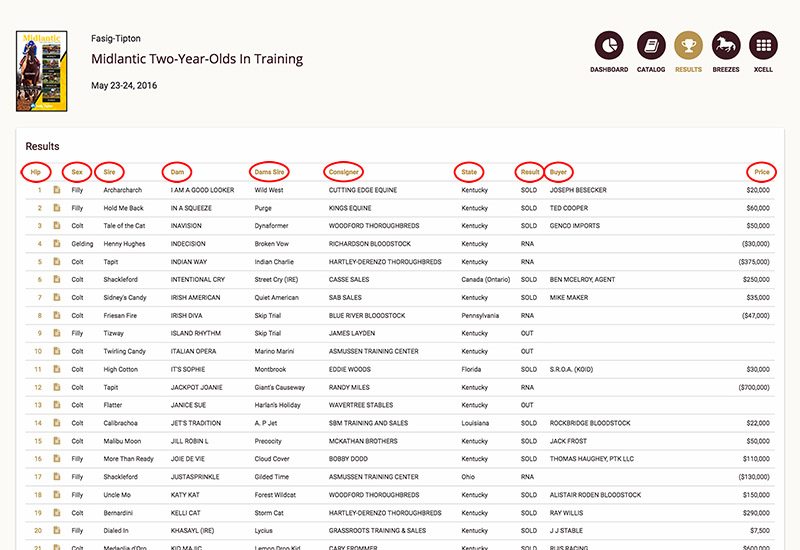800x550 pixels.
Task: Click dams sire Giant's Causeway
Action: [280, 387]
